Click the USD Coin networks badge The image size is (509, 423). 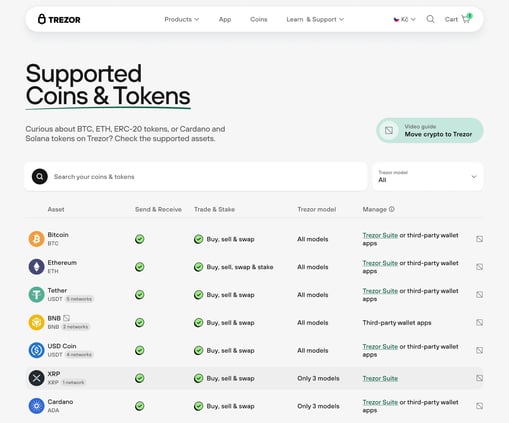coord(79,355)
